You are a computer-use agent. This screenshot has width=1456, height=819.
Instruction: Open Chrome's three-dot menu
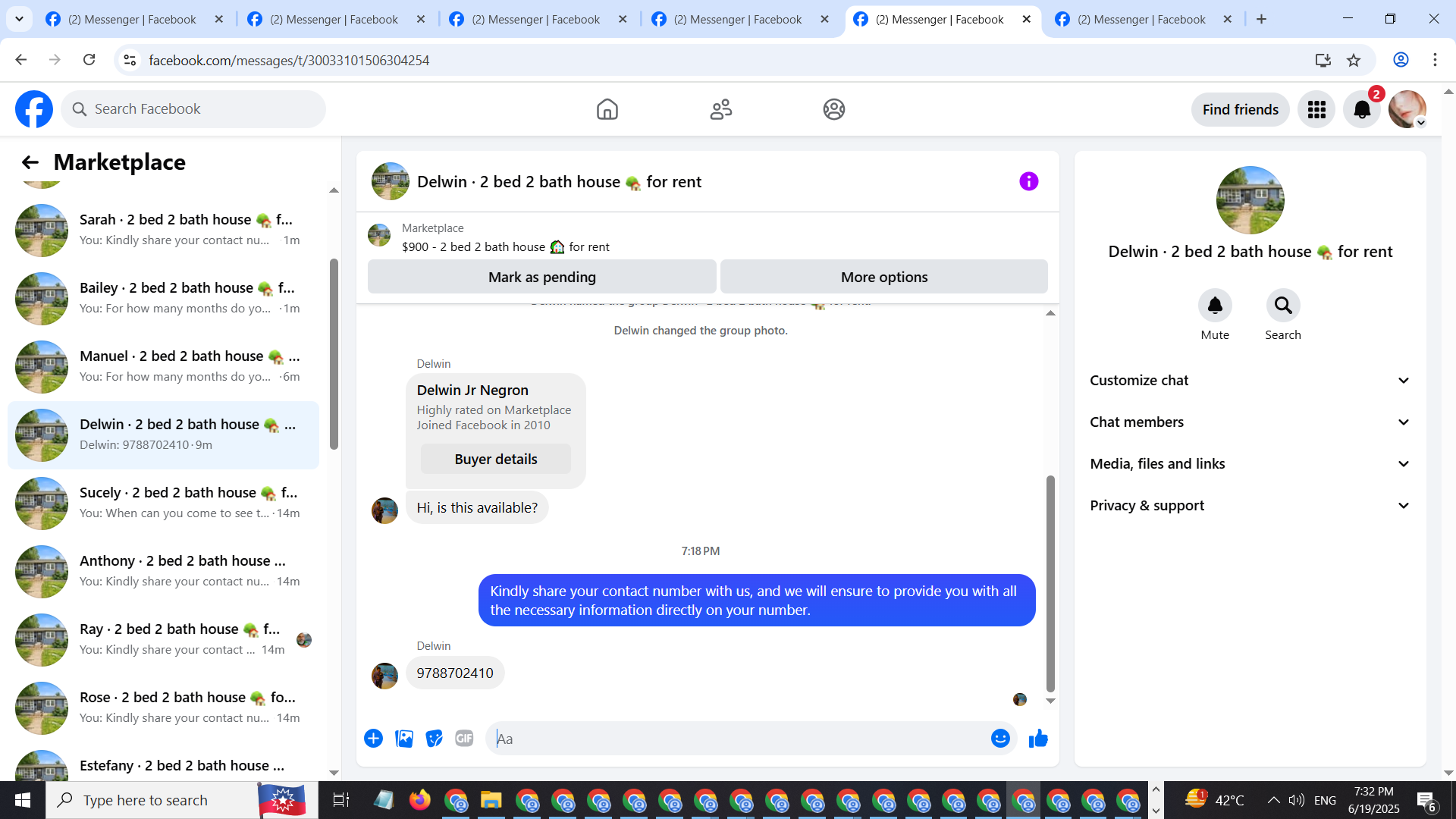(x=1435, y=60)
